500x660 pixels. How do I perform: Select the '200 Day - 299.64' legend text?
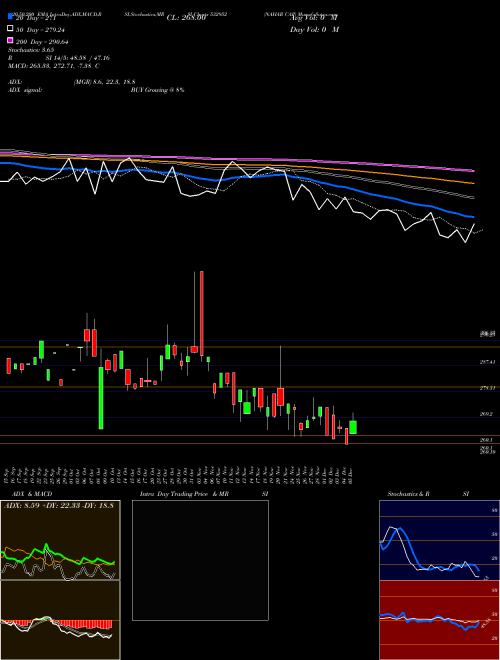tap(42, 42)
